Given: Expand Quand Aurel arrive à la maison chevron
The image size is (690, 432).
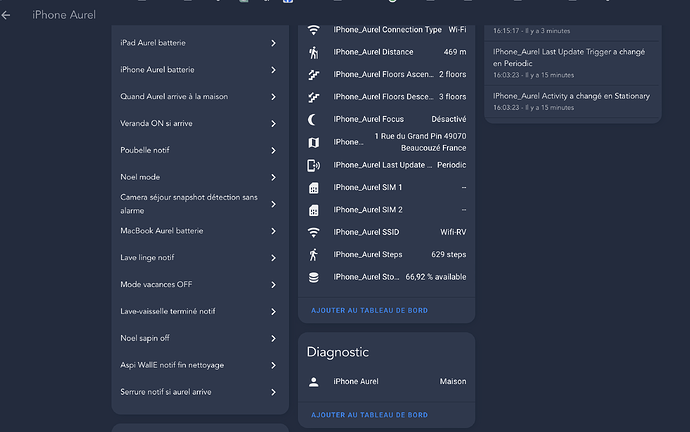Looking at the screenshot, I should coord(273,97).
